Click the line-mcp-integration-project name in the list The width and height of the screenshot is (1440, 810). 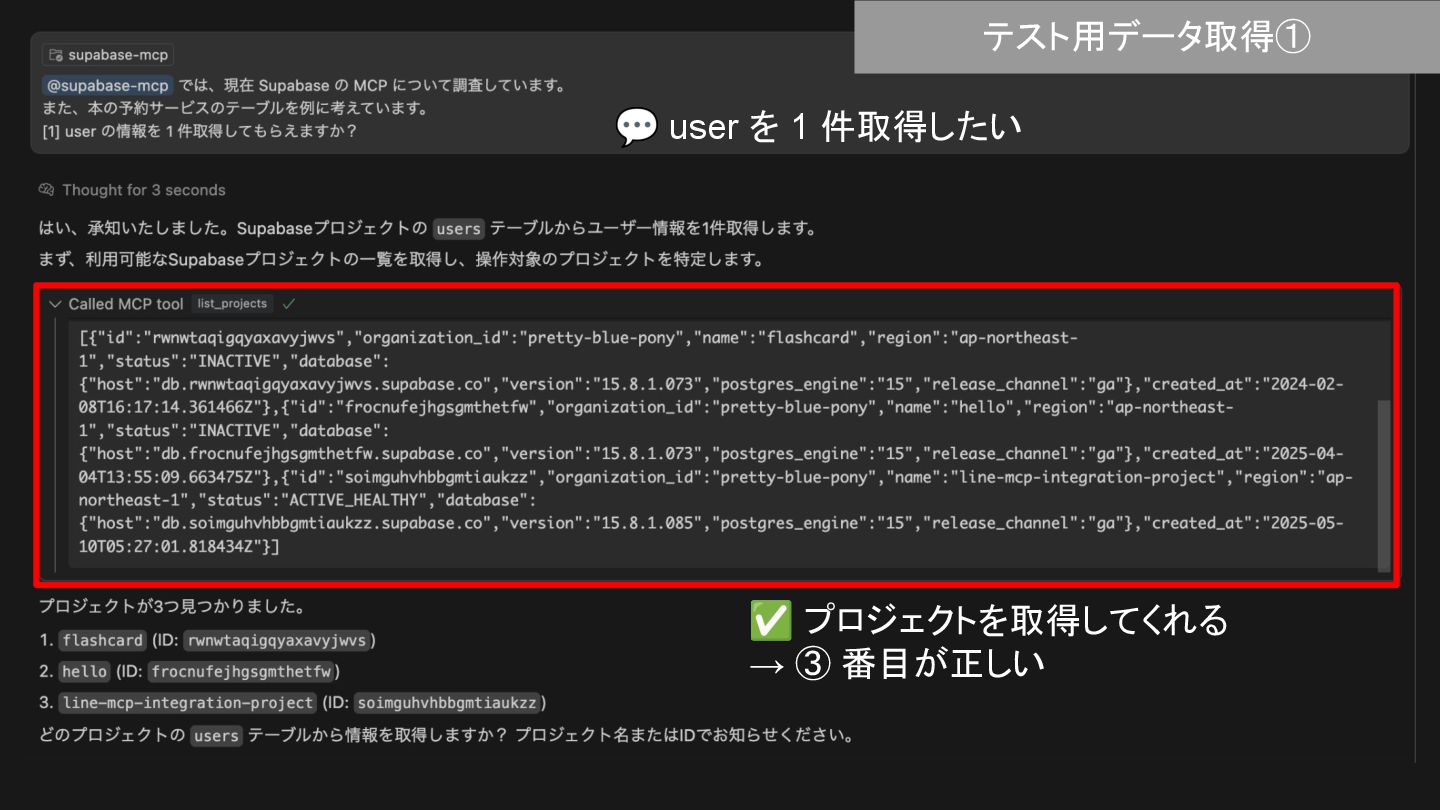pos(187,703)
